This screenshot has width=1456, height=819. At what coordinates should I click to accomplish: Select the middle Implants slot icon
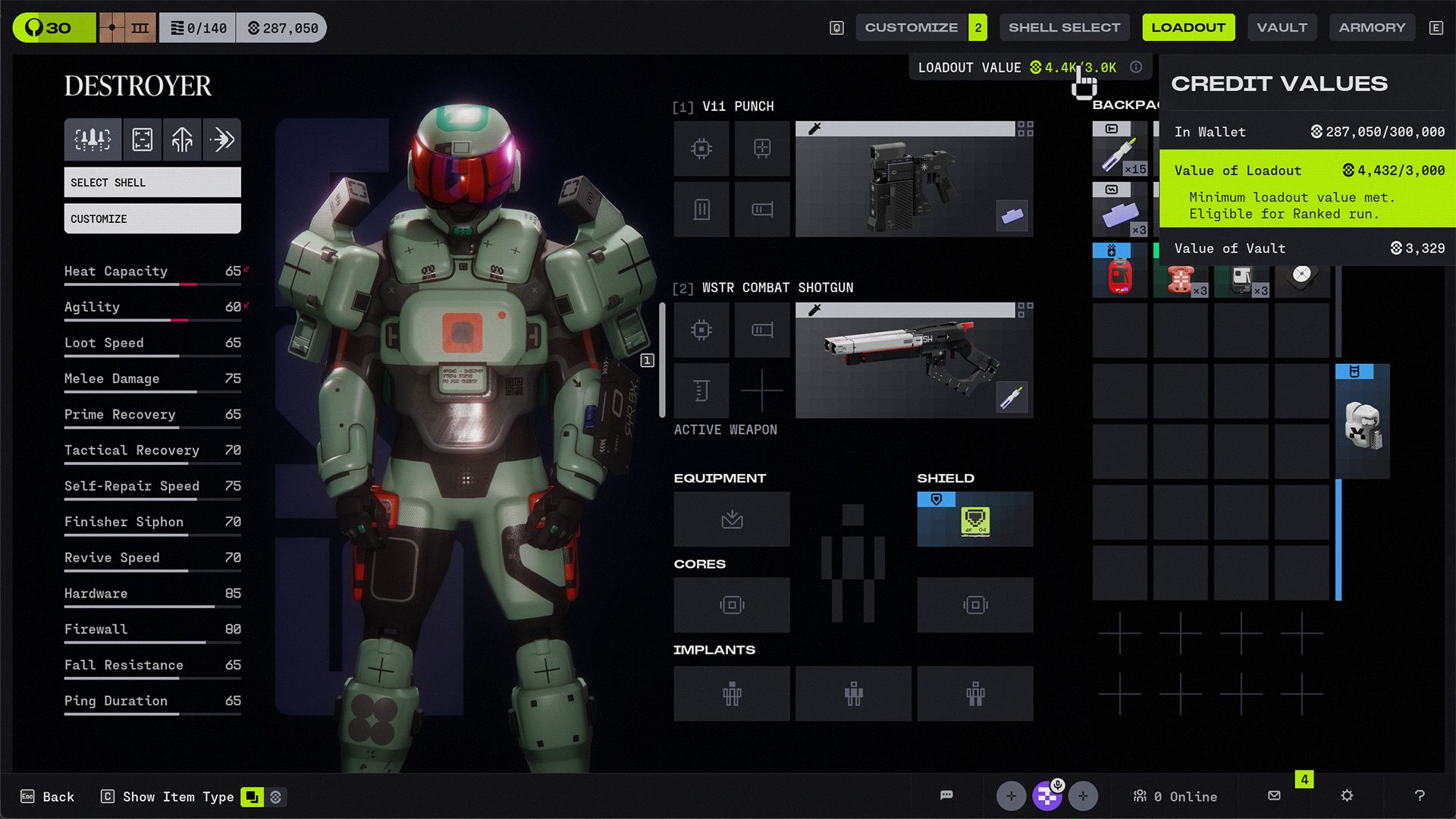click(853, 693)
